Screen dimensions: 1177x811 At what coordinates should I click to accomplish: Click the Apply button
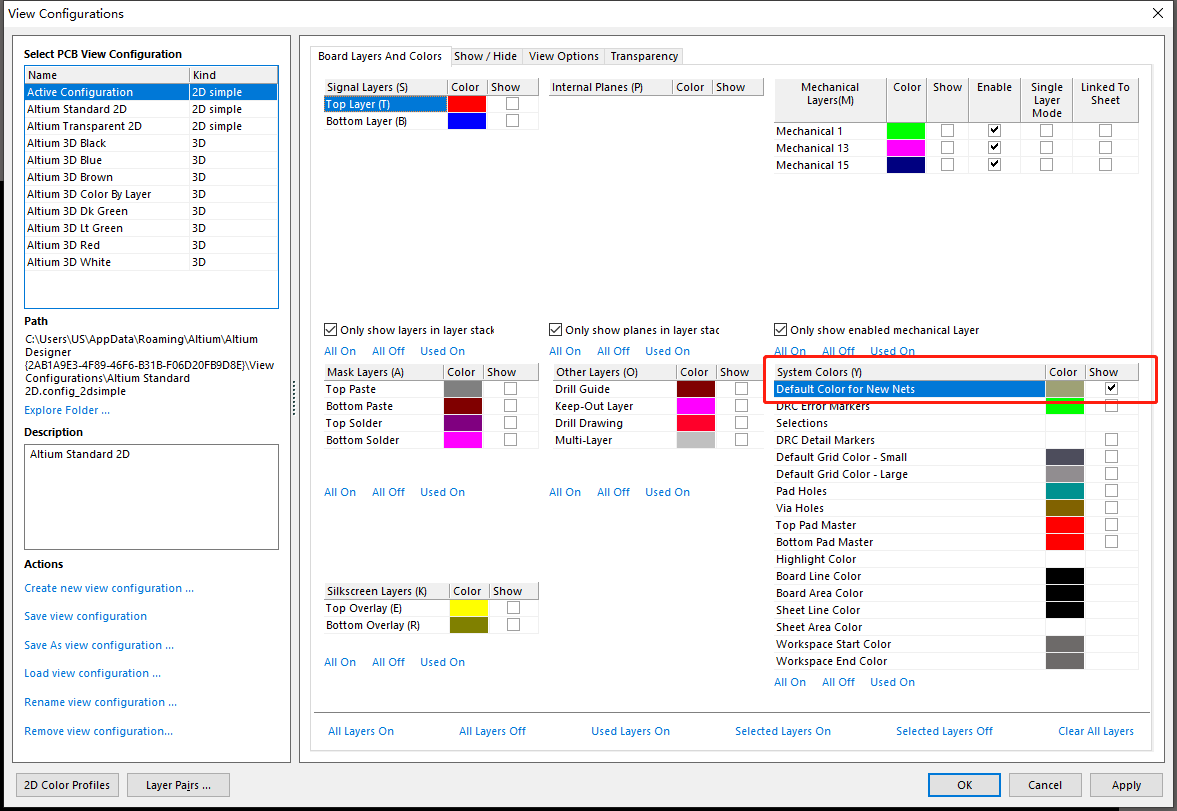click(x=1127, y=785)
